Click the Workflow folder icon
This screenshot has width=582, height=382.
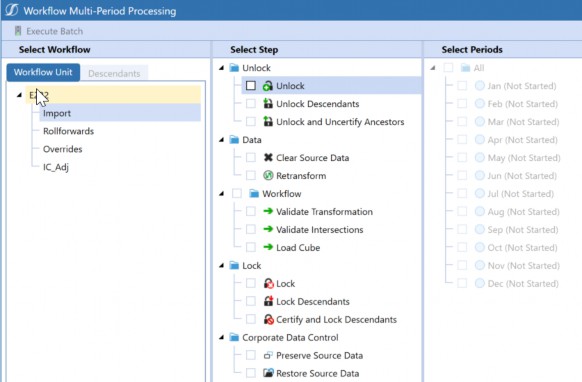pyautogui.click(x=254, y=193)
